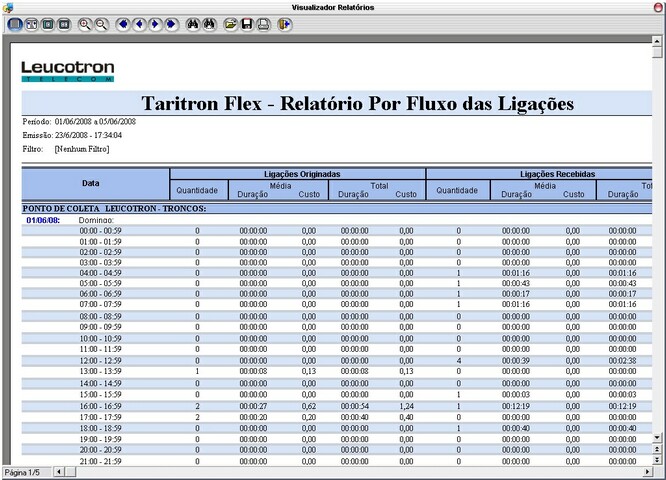The height and width of the screenshot is (480, 666).
Task: Go to the last report page
Action: (171, 24)
